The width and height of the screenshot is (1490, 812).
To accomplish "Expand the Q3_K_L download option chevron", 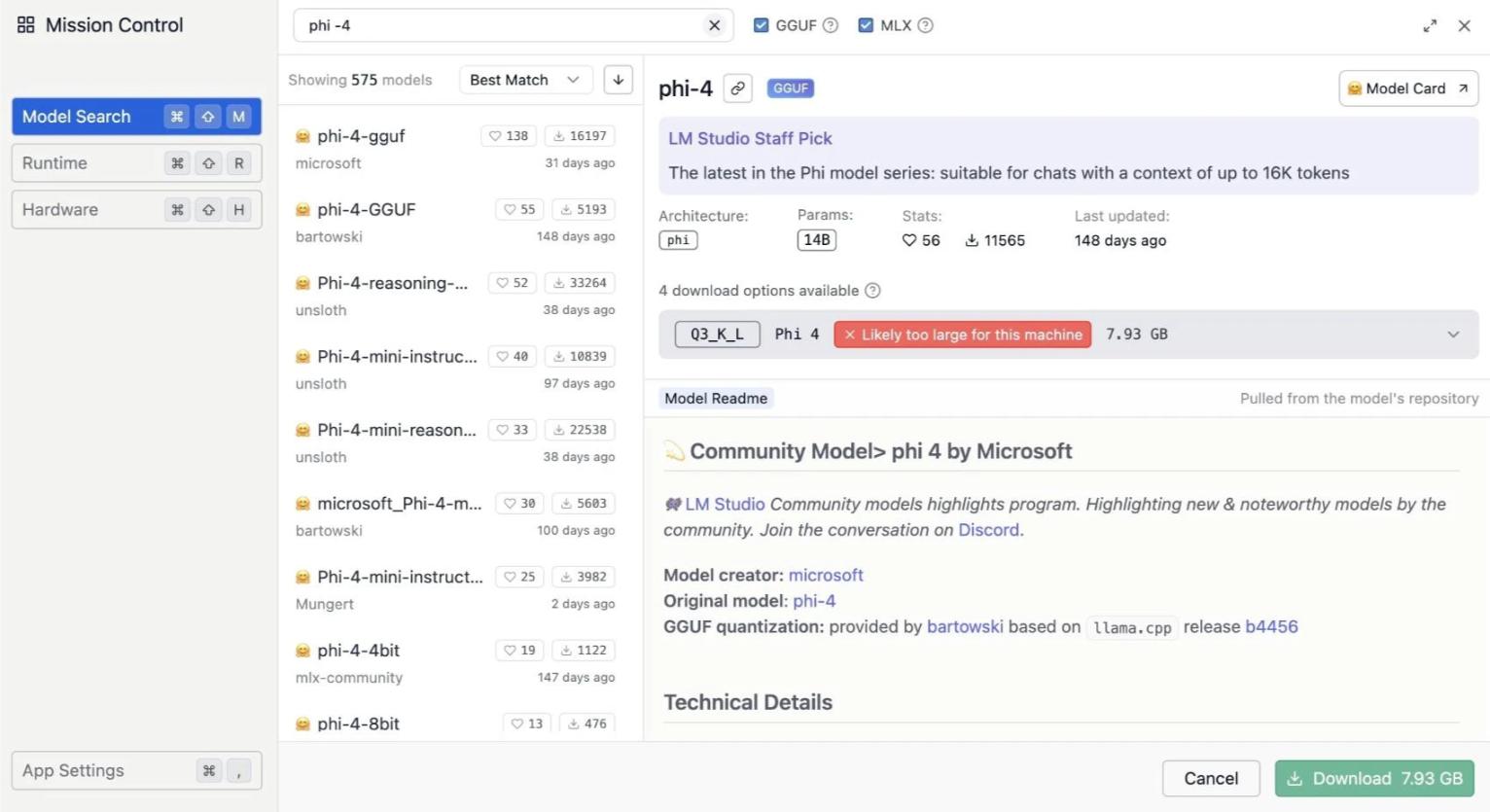I will 1453,335.
